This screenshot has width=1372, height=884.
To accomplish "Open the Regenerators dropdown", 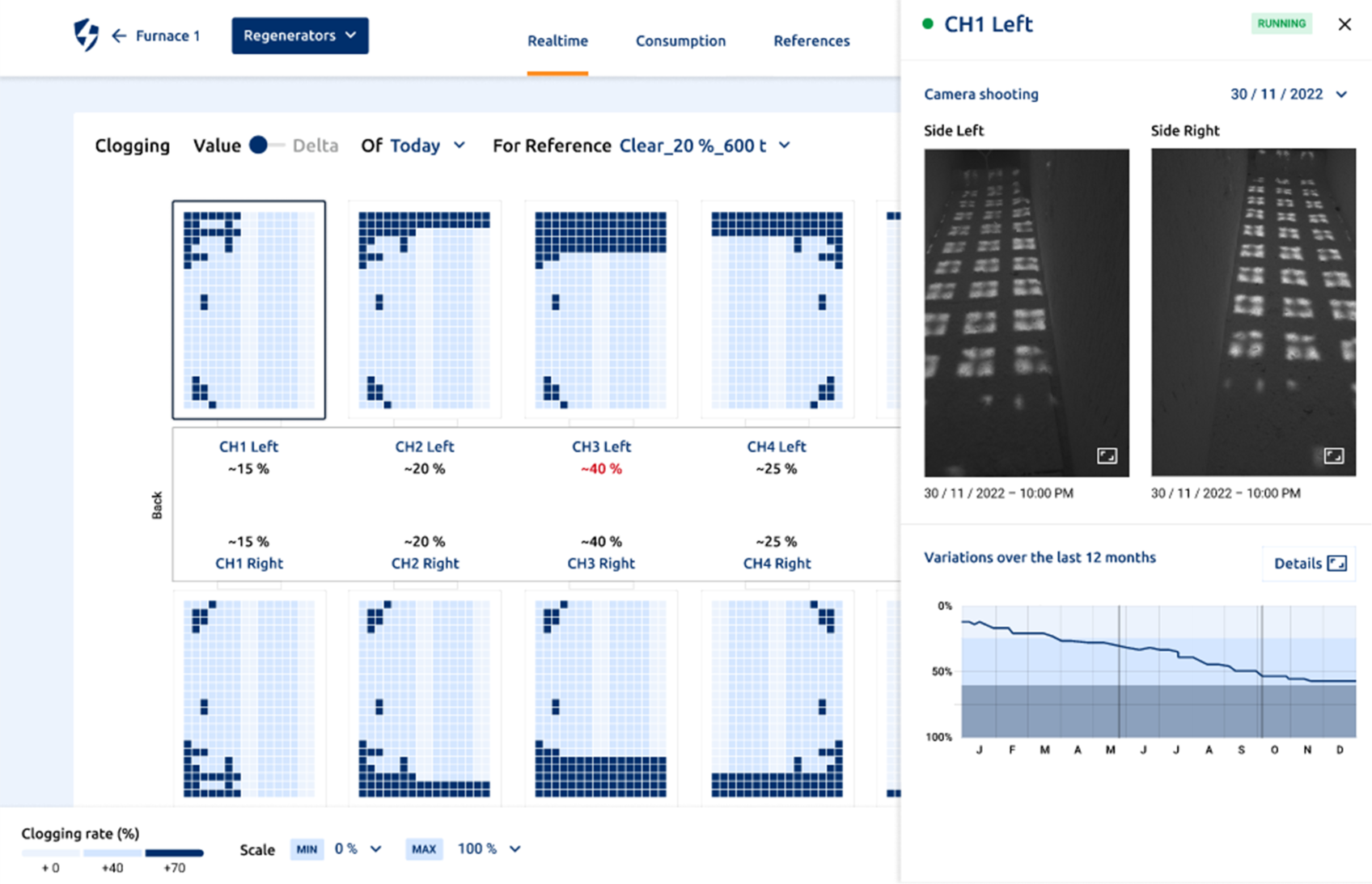I will pos(299,36).
